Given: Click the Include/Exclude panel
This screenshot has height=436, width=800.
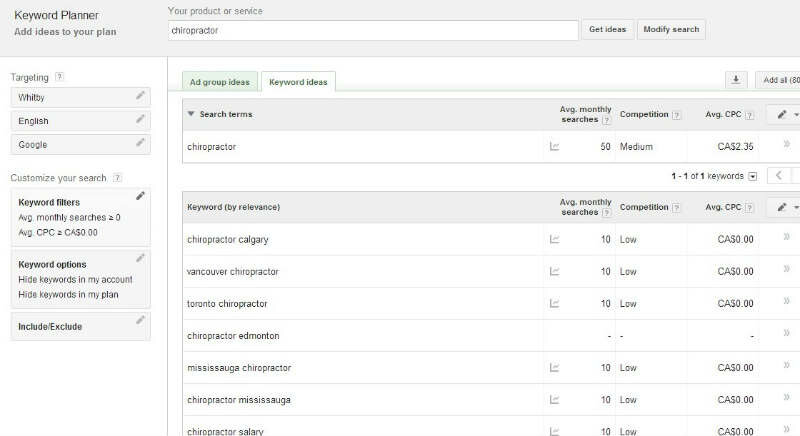Looking at the screenshot, I should (81, 326).
